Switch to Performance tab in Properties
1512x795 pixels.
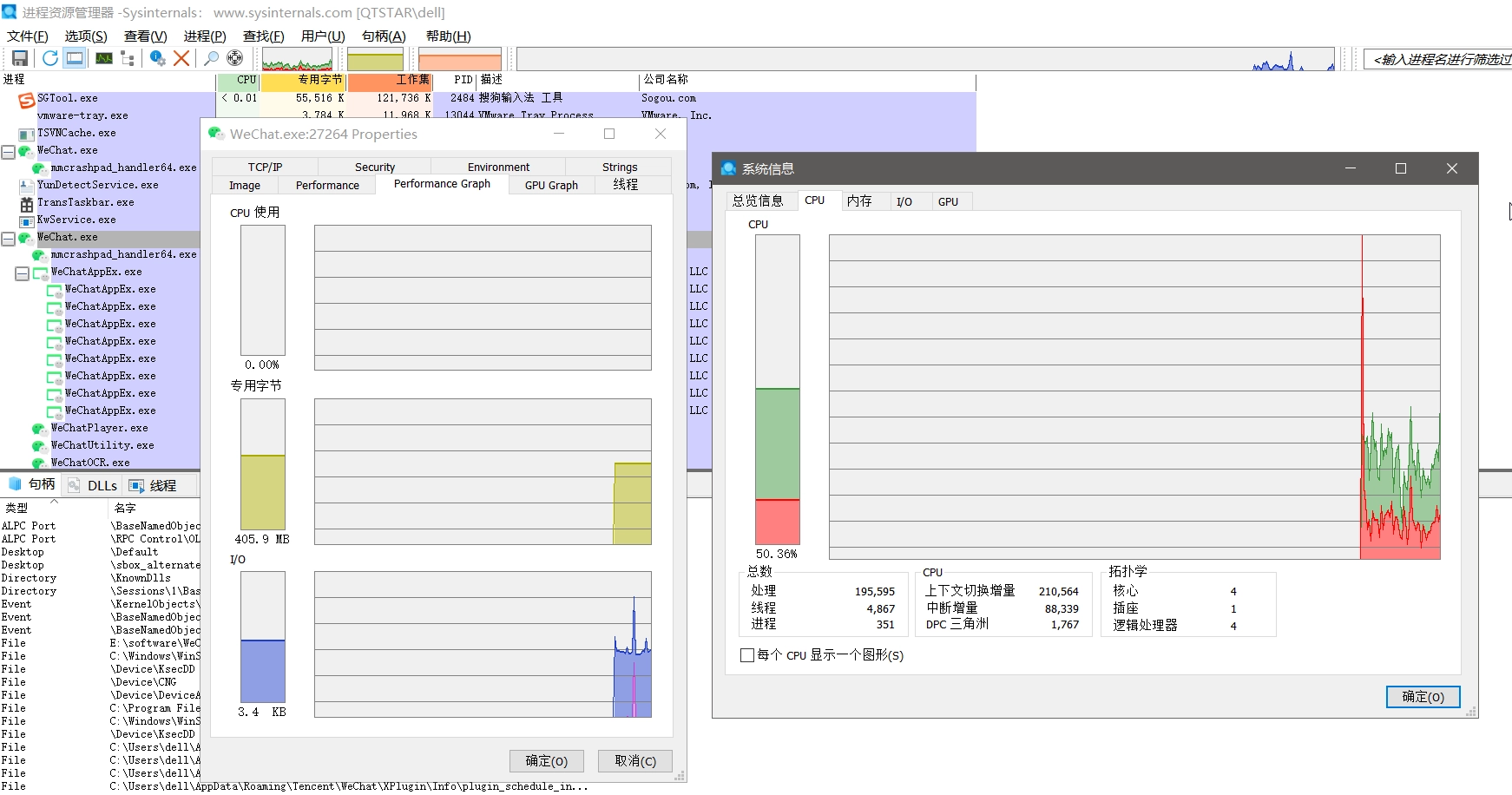click(x=327, y=185)
